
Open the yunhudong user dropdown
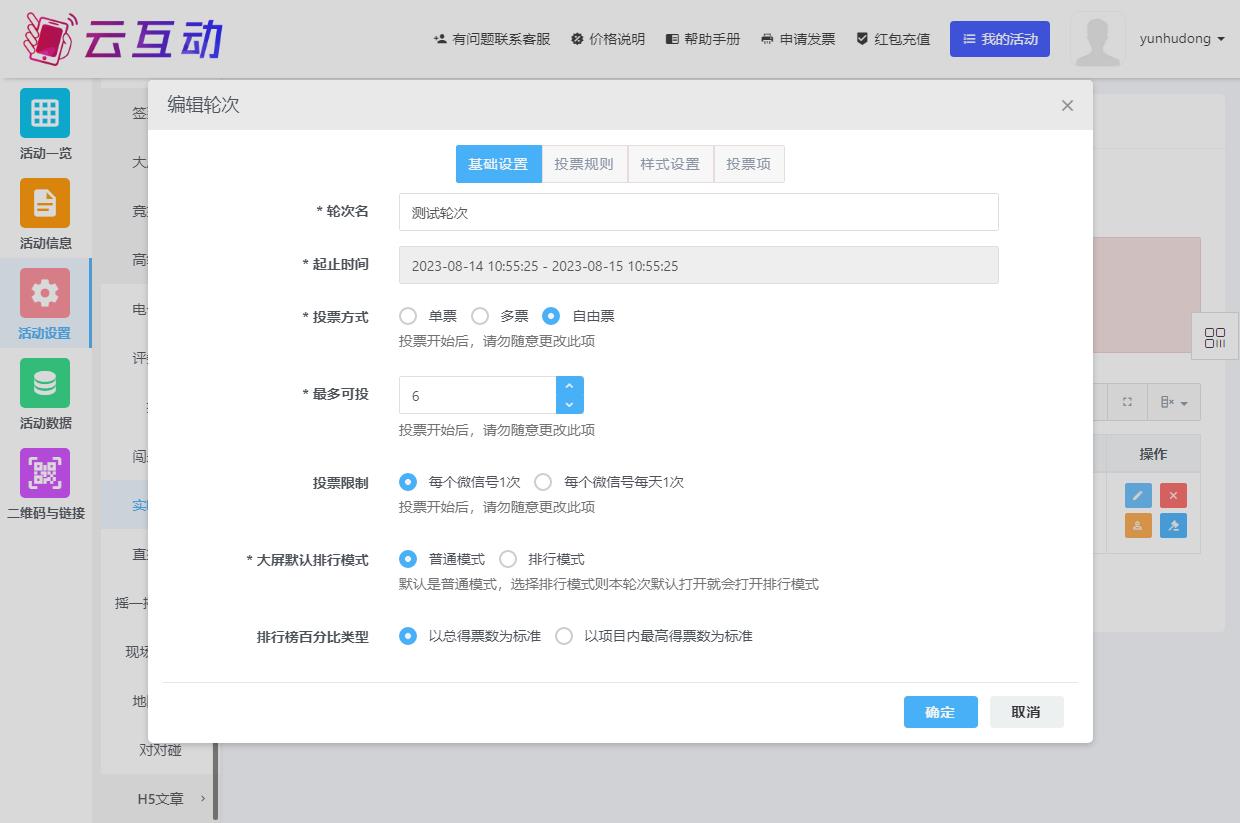pyautogui.click(x=1182, y=39)
